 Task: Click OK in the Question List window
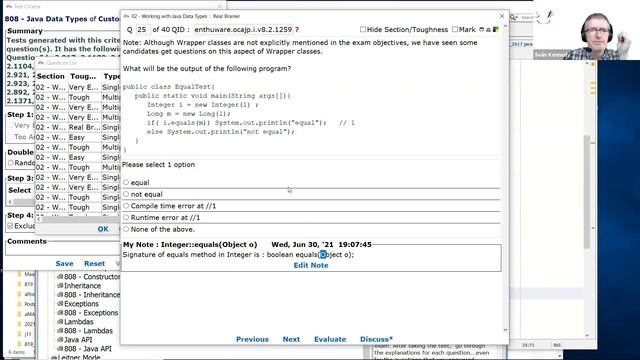pyautogui.click(x=103, y=229)
